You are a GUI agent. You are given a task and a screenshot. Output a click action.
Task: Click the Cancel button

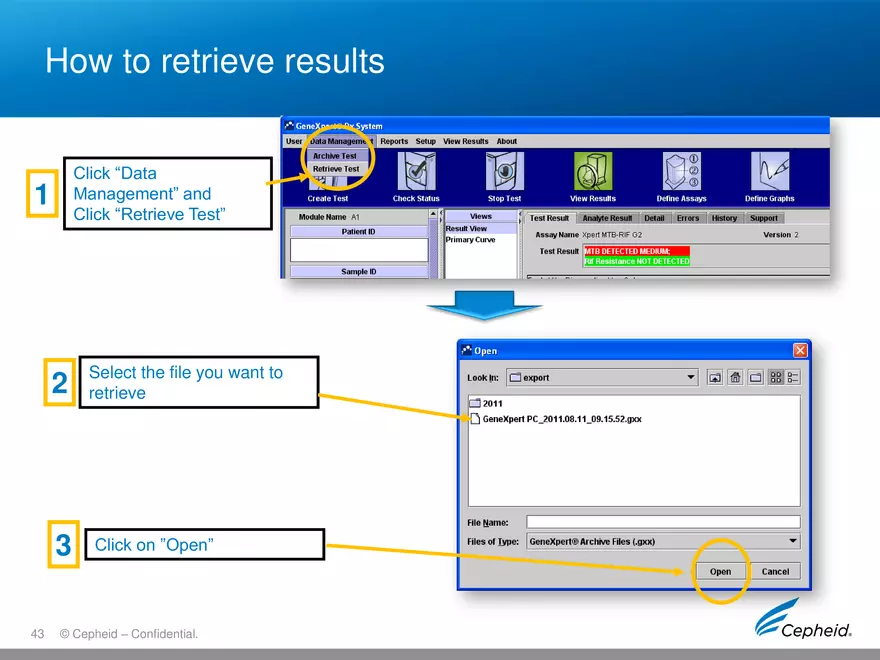pos(776,571)
